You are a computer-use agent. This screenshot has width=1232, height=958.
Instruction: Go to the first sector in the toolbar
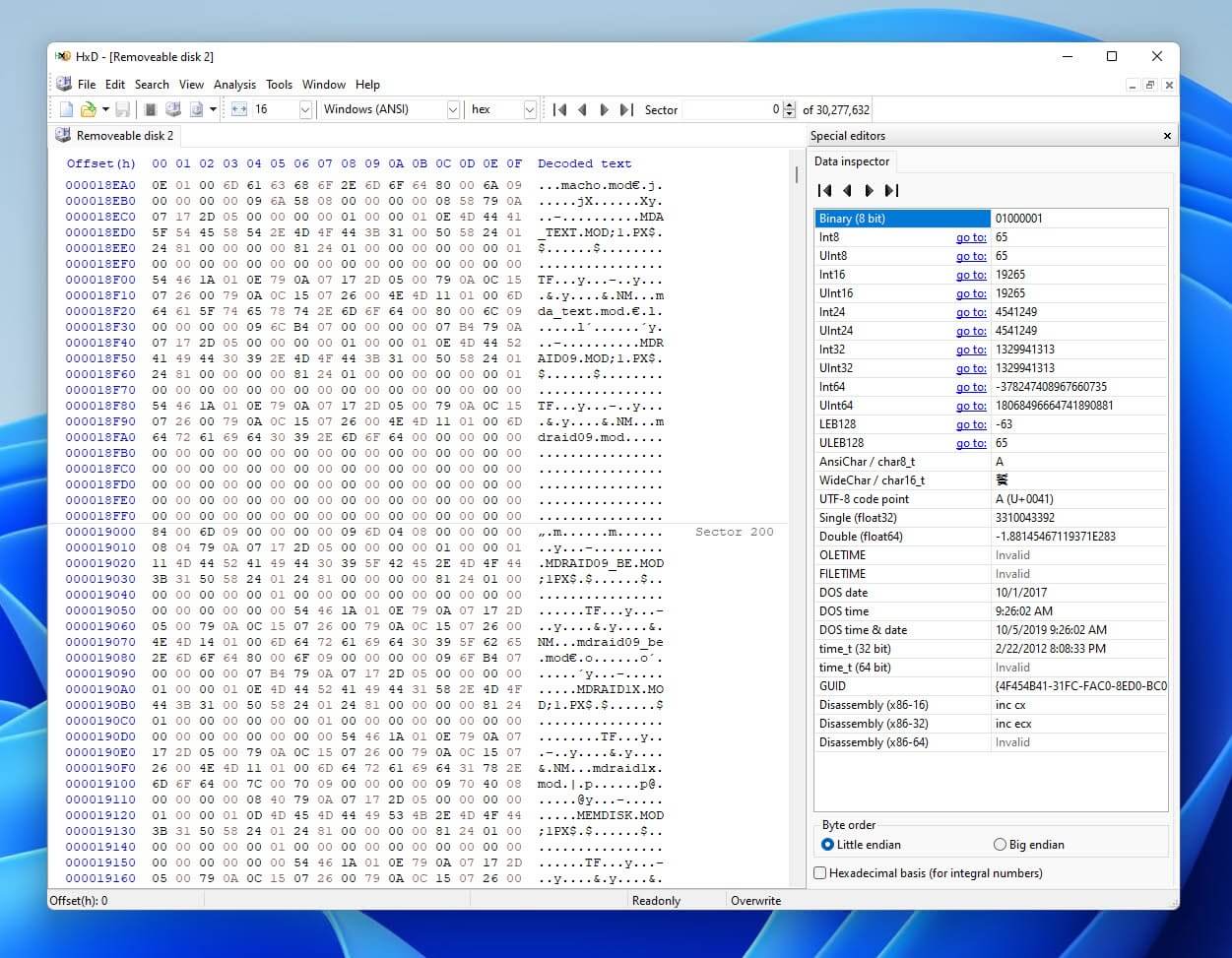(559, 109)
